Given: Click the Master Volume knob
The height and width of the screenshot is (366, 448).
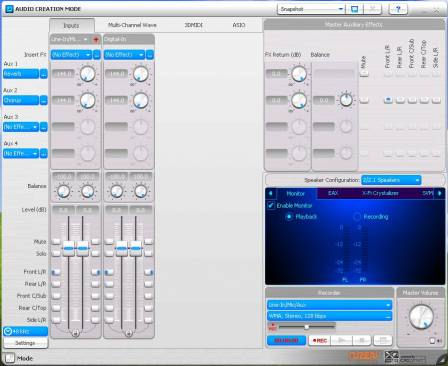Looking at the screenshot, I should tap(421, 317).
